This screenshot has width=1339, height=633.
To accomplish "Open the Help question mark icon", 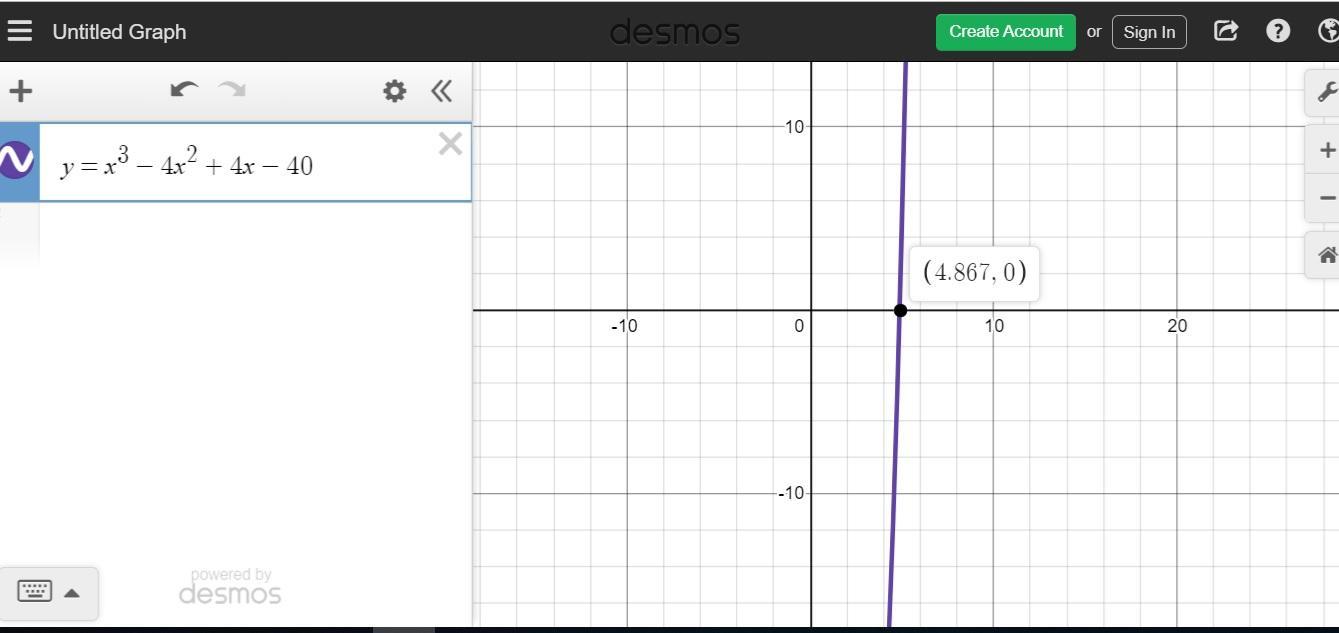I will click(x=1278, y=31).
